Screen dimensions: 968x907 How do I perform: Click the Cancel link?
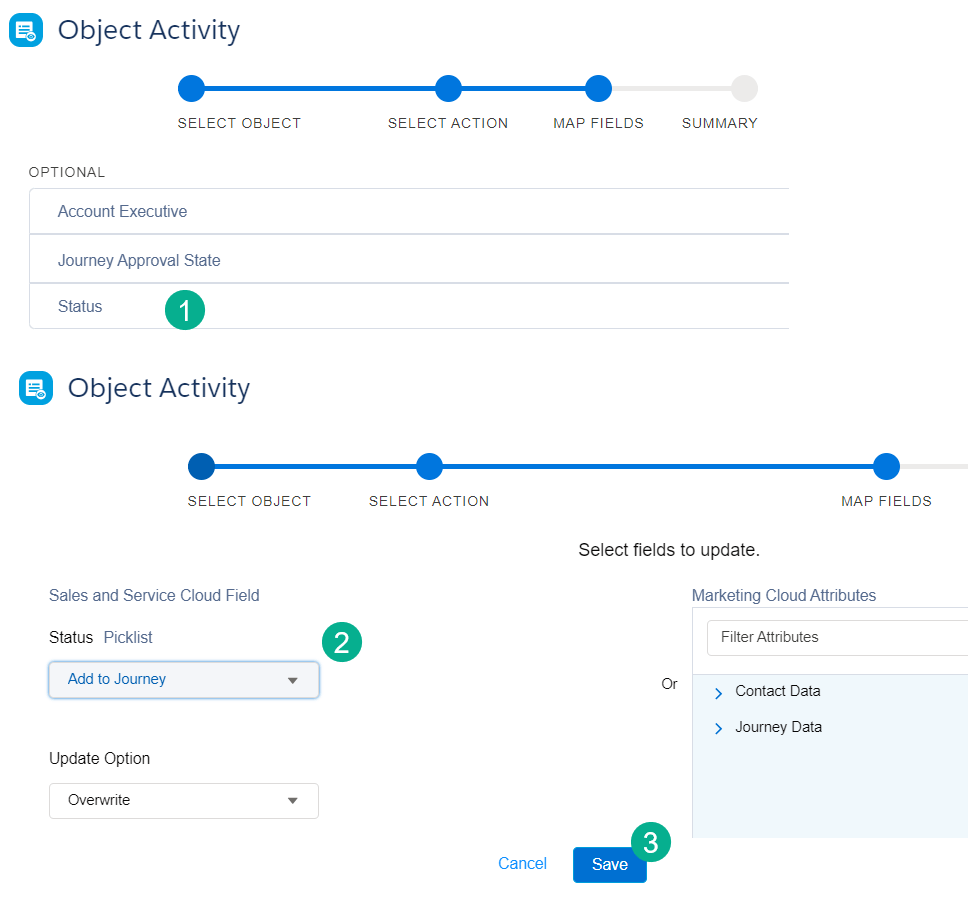click(x=522, y=864)
